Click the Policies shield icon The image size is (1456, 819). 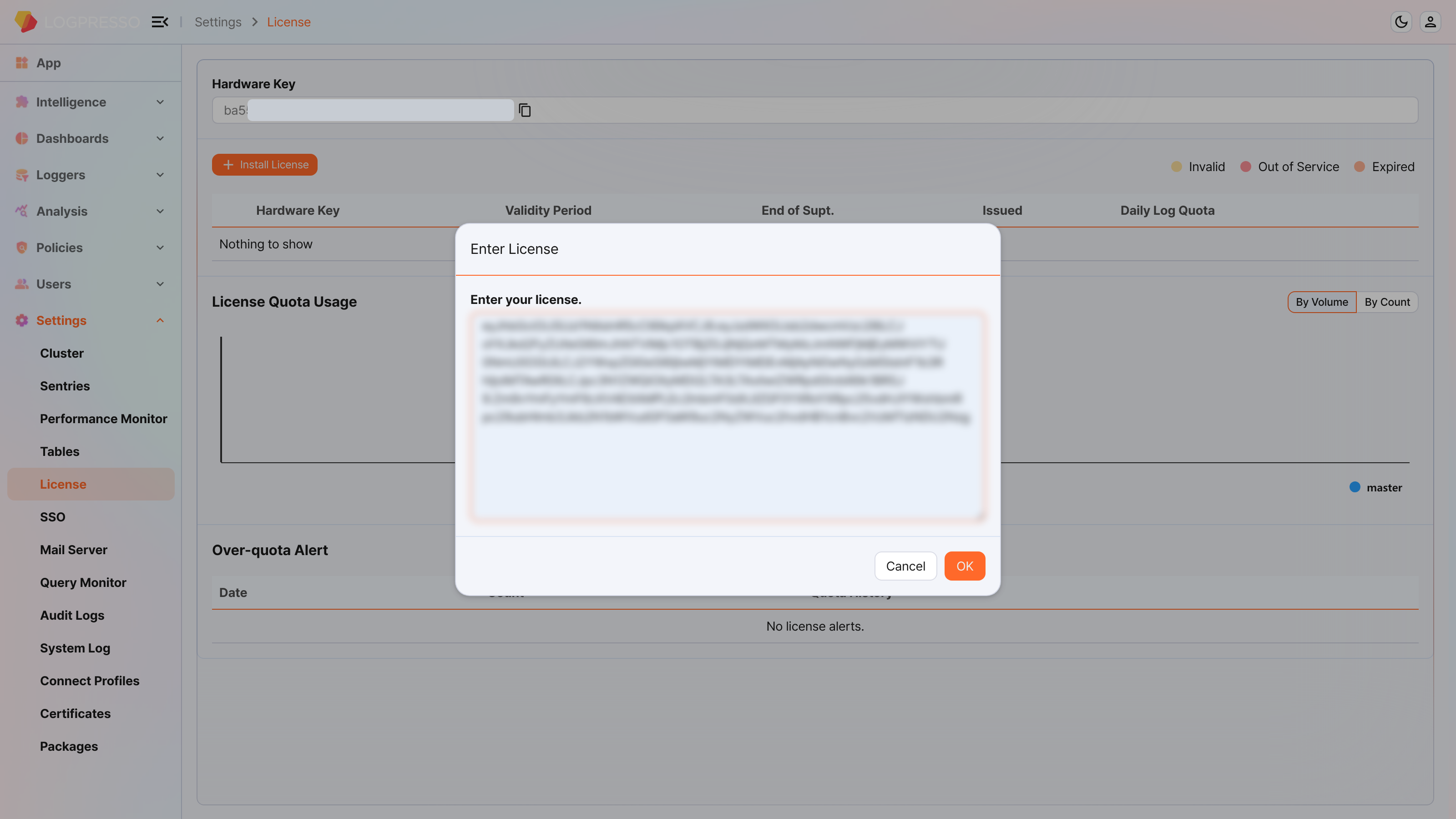(x=22, y=248)
